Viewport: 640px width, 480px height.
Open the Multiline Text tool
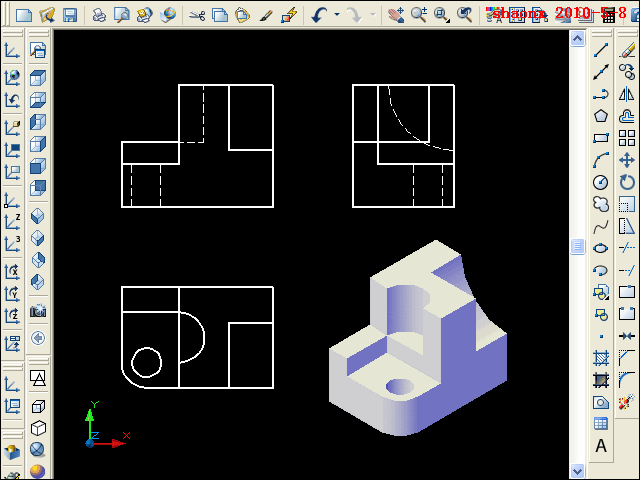[601, 446]
